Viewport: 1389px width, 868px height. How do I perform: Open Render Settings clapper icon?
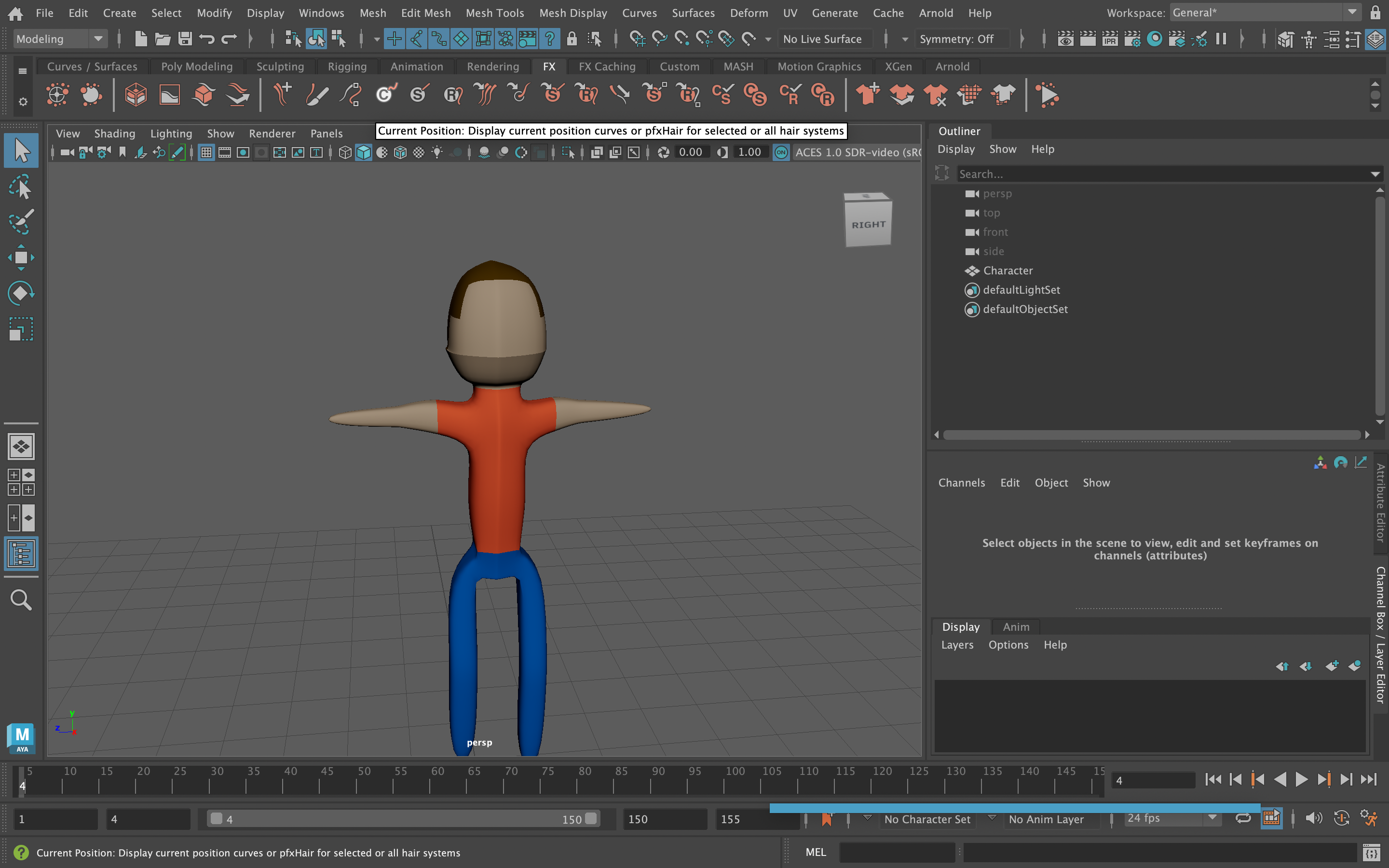pyautogui.click(x=1132, y=39)
